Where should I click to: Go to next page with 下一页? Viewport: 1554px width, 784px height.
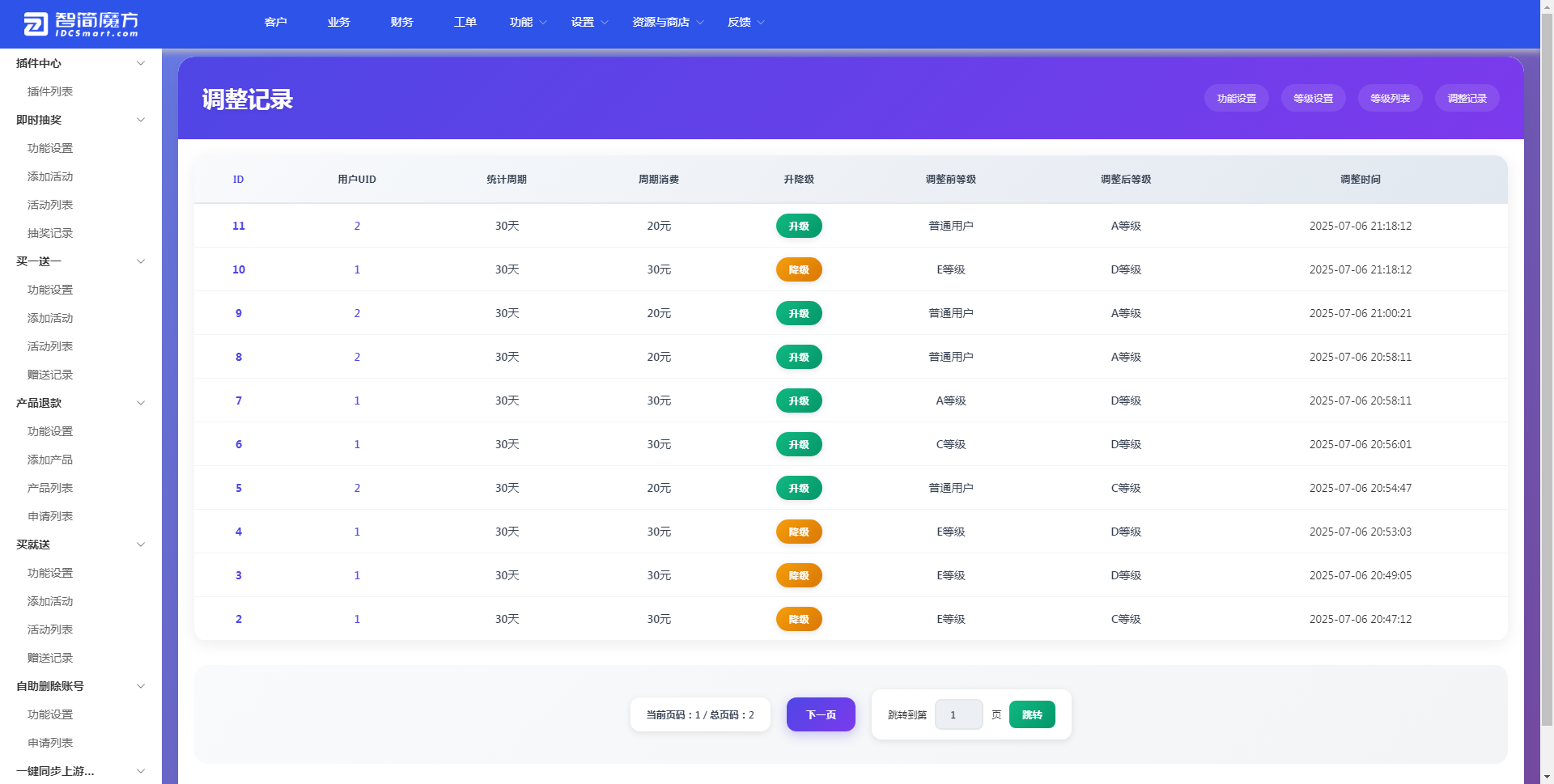coord(821,714)
